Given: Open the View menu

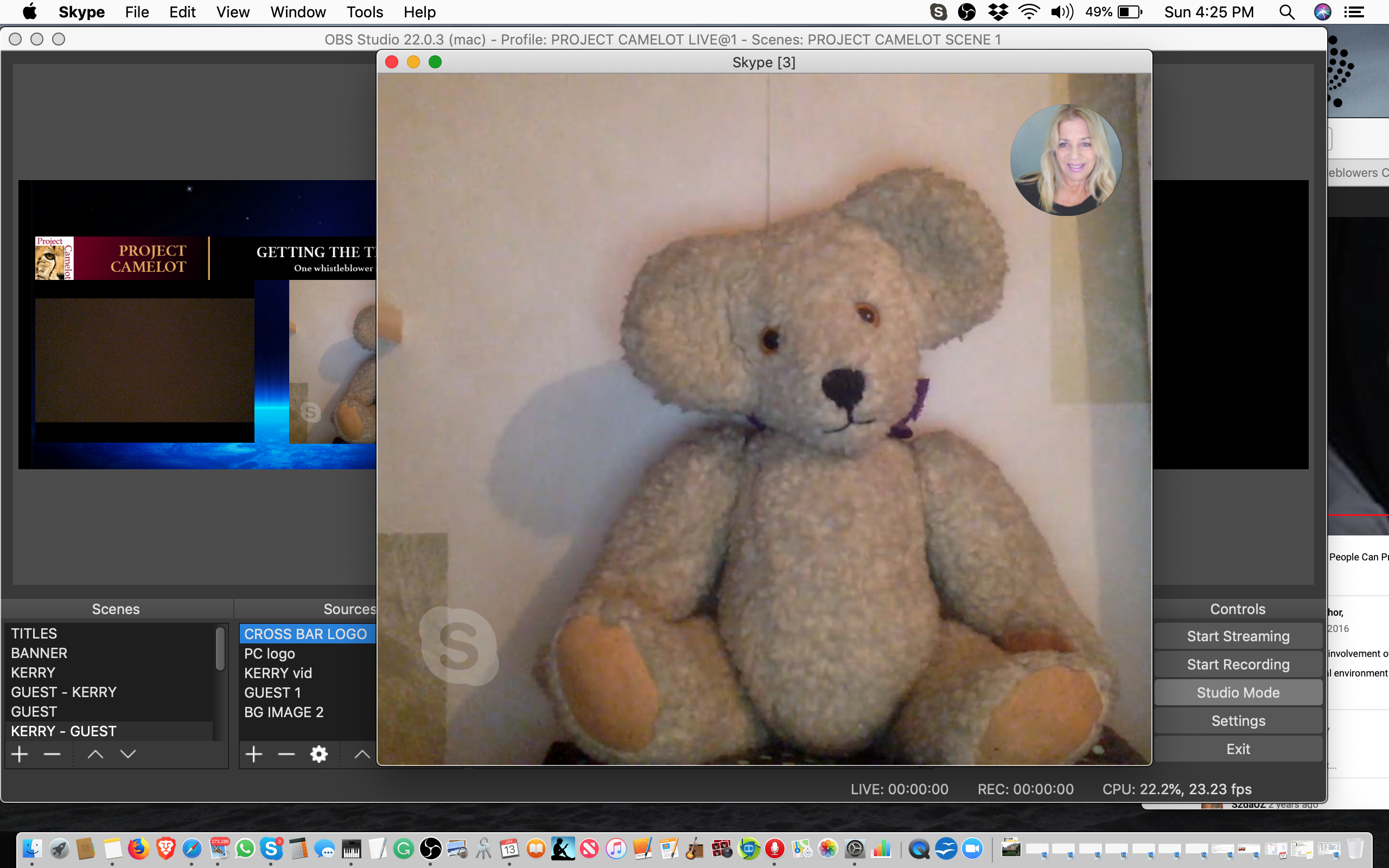Looking at the screenshot, I should [x=233, y=12].
